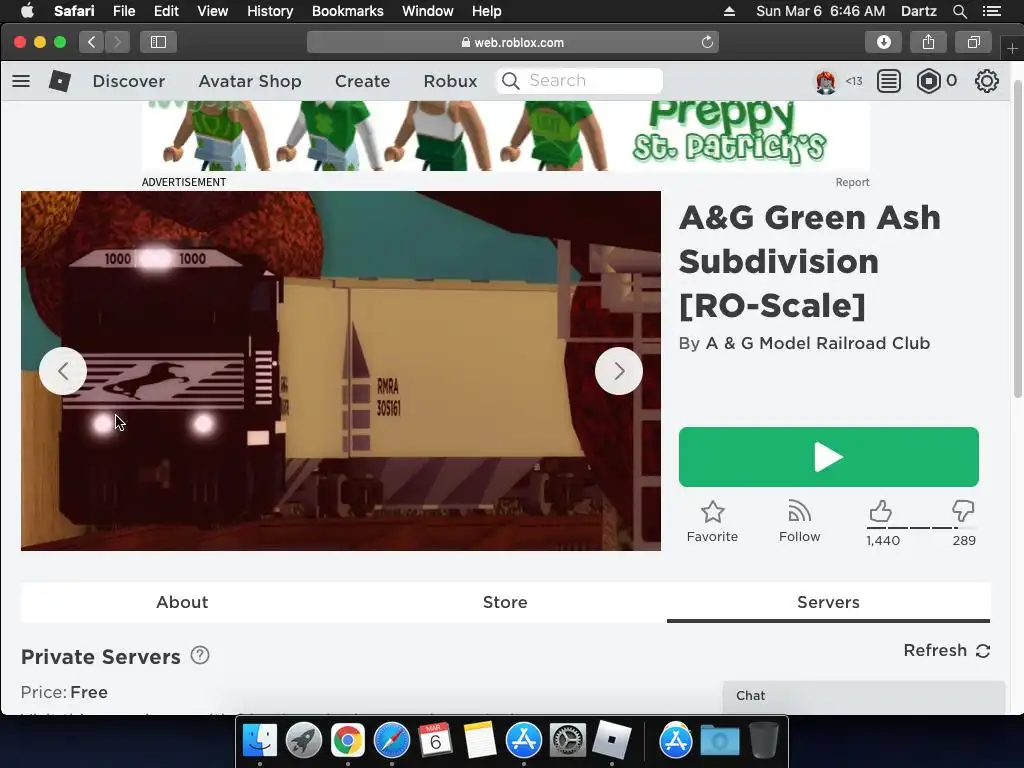Open Private Servers help question icon

[200, 655]
